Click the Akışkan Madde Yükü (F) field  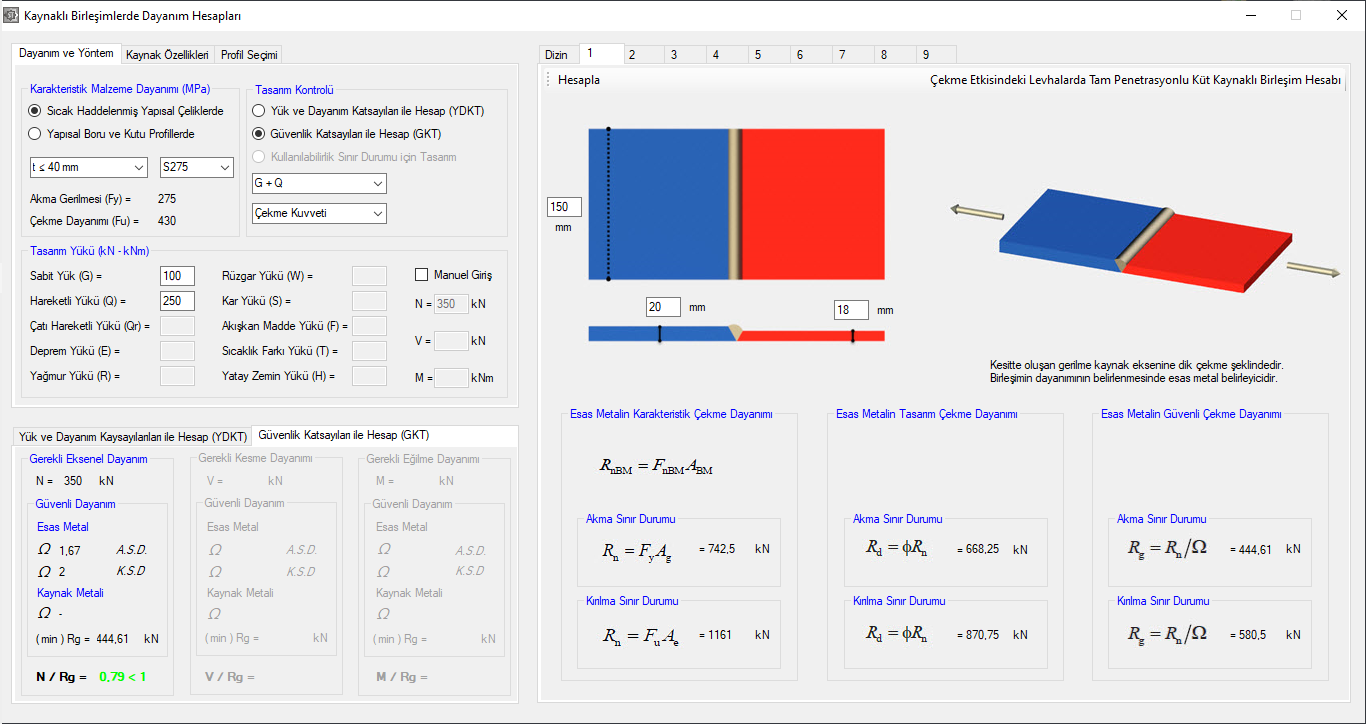[370, 325]
